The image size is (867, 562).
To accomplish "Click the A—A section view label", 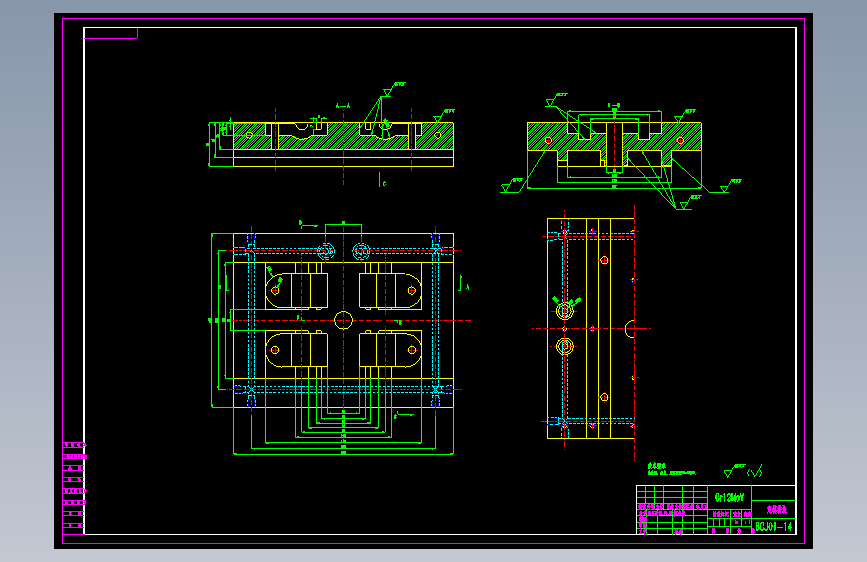I will click(343, 106).
